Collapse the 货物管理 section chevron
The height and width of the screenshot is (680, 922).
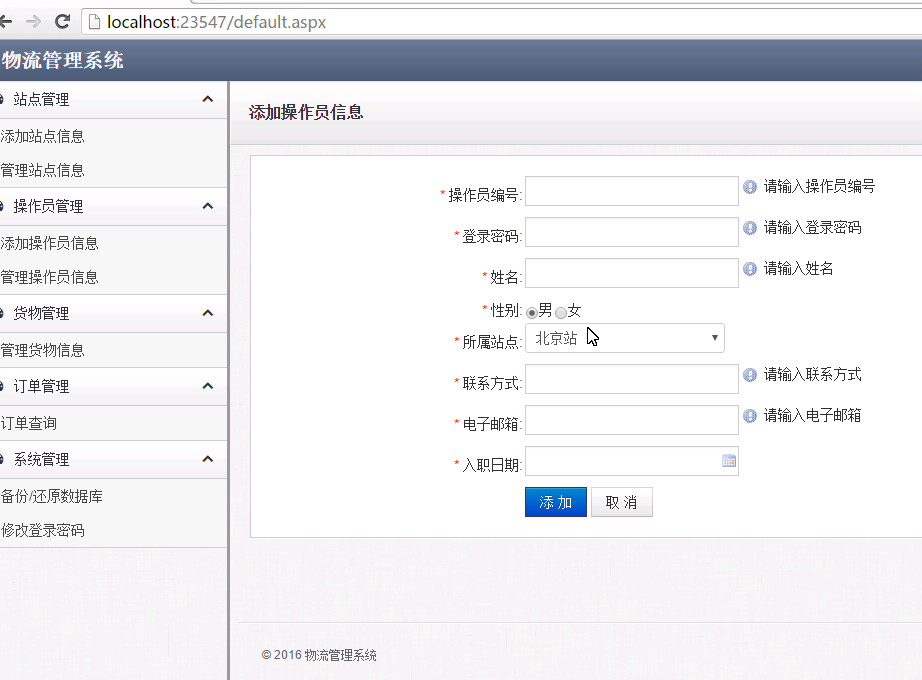208,314
